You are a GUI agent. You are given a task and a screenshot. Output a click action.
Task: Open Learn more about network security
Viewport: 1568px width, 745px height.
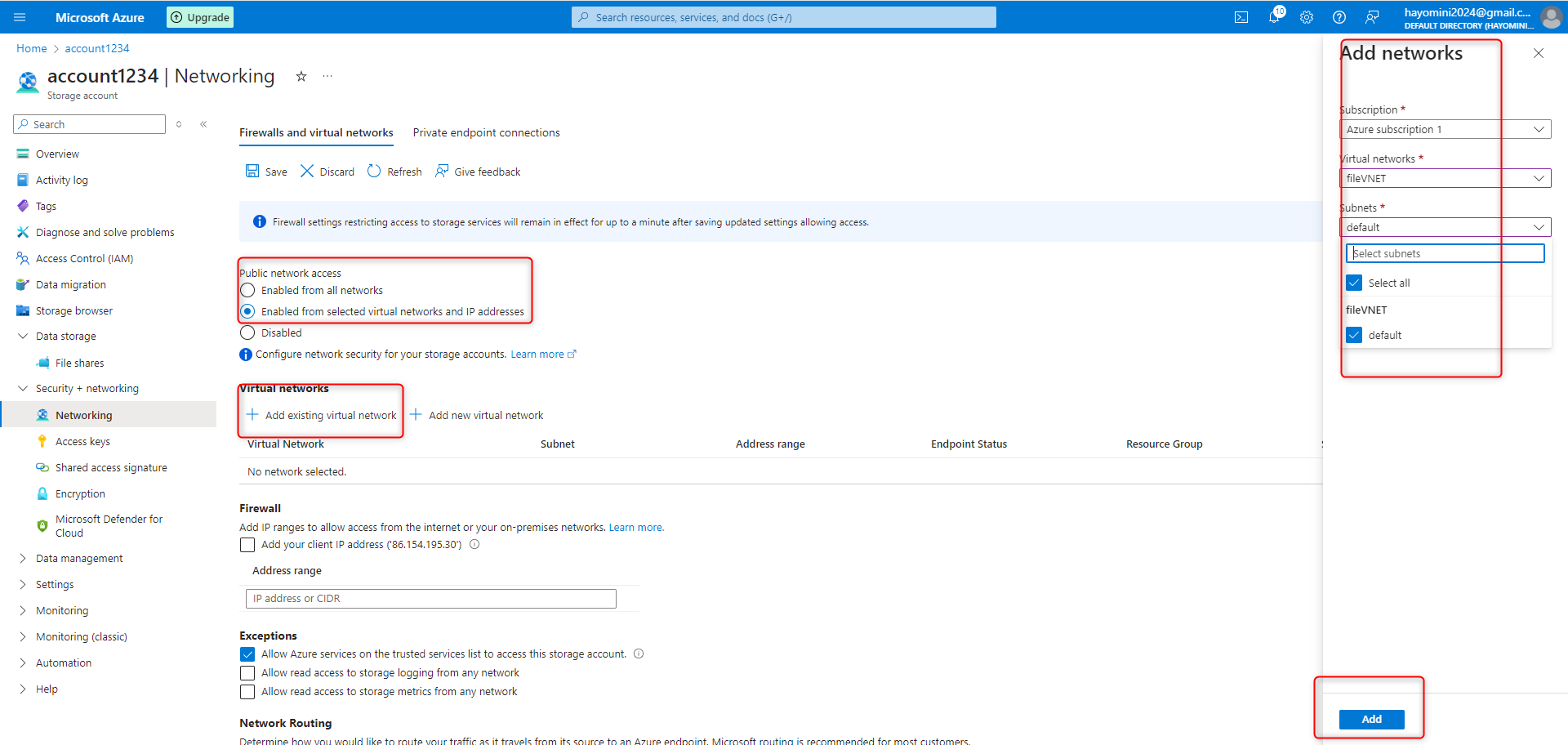[543, 354]
